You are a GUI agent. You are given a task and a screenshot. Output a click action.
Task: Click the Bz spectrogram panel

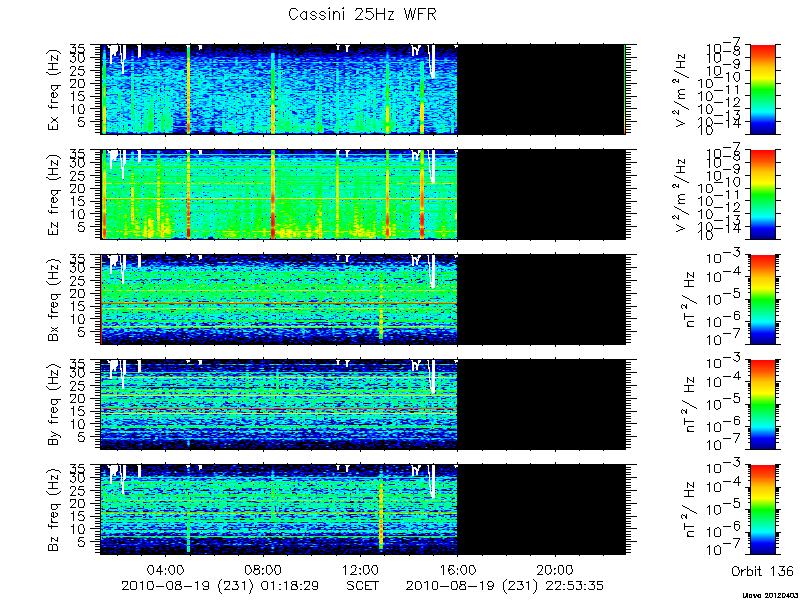tap(363, 510)
